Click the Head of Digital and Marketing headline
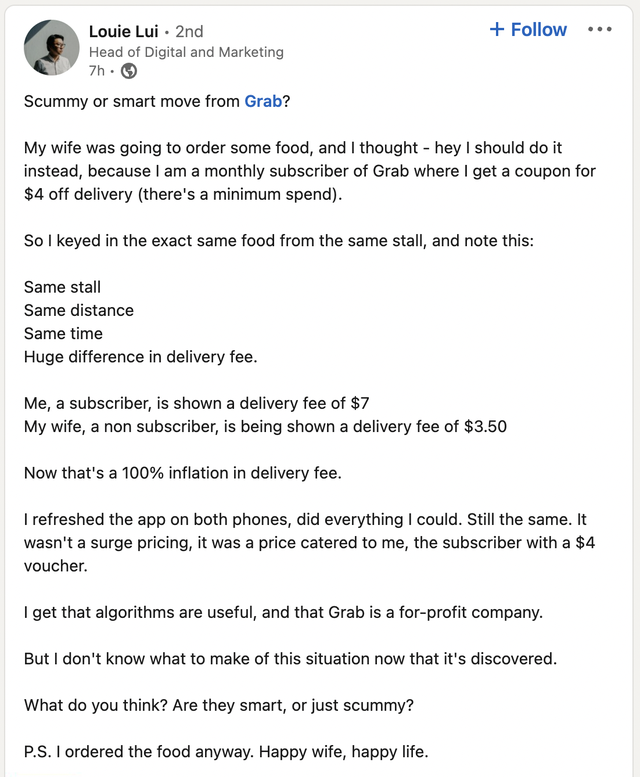This screenshot has width=640, height=777. pyautogui.click(x=186, y=52)
